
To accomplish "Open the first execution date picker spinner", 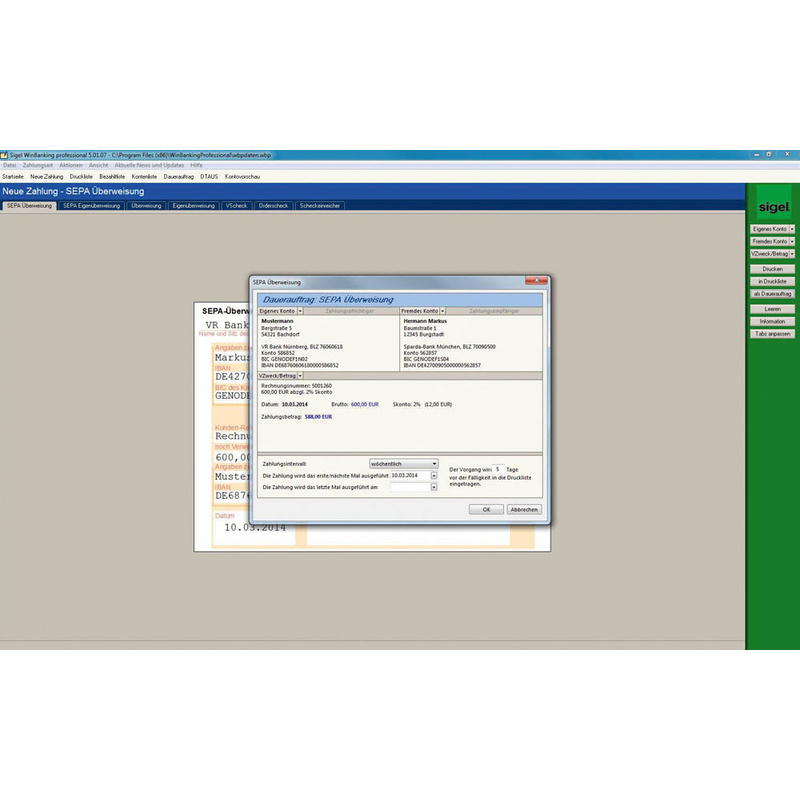I will click(x=434, y=477).
